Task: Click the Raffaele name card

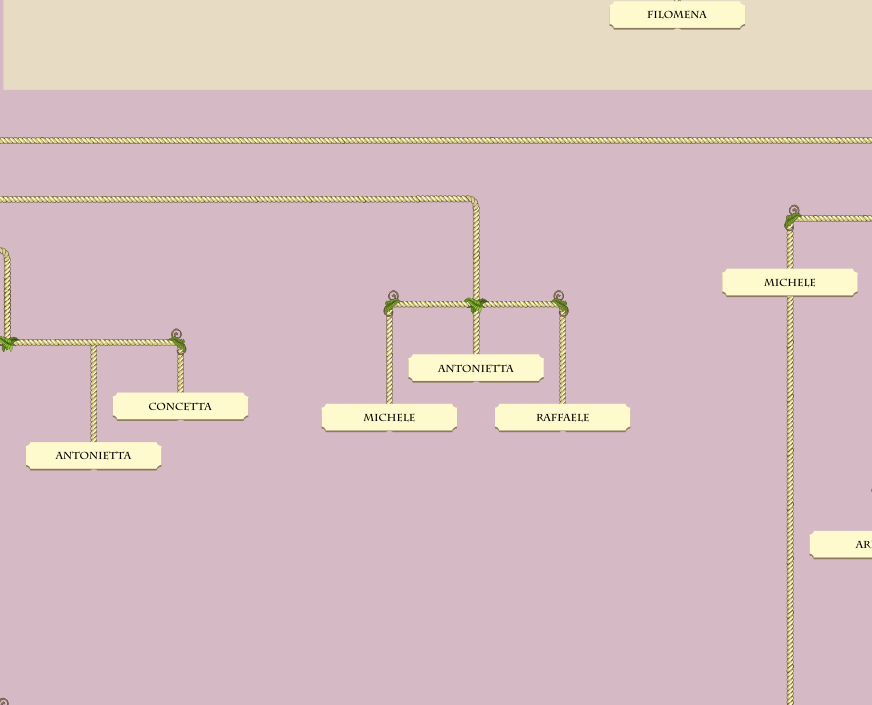Action: [x=562, y=417]
